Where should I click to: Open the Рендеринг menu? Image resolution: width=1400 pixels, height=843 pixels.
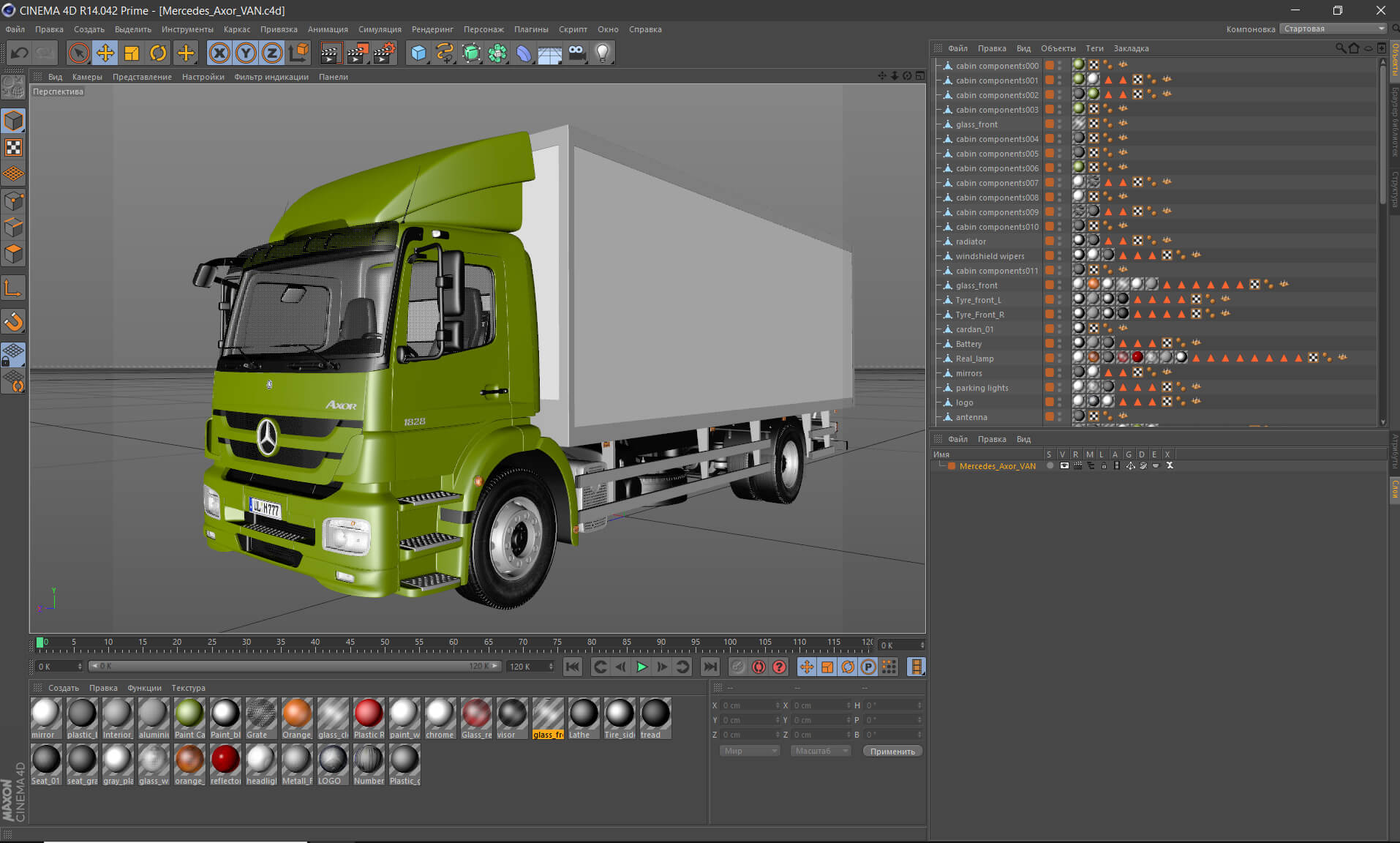(432, 29)
